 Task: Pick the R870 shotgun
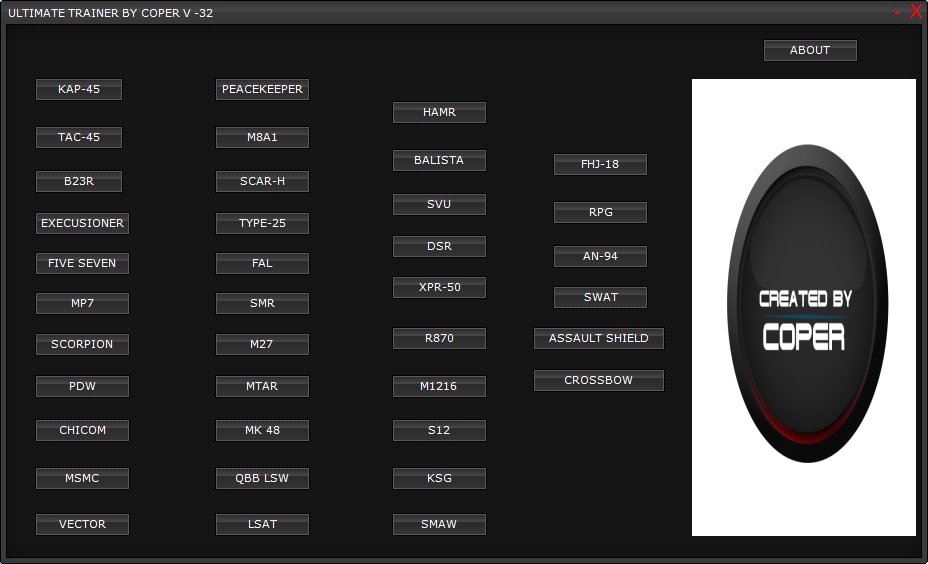click(x=439, y=339)
